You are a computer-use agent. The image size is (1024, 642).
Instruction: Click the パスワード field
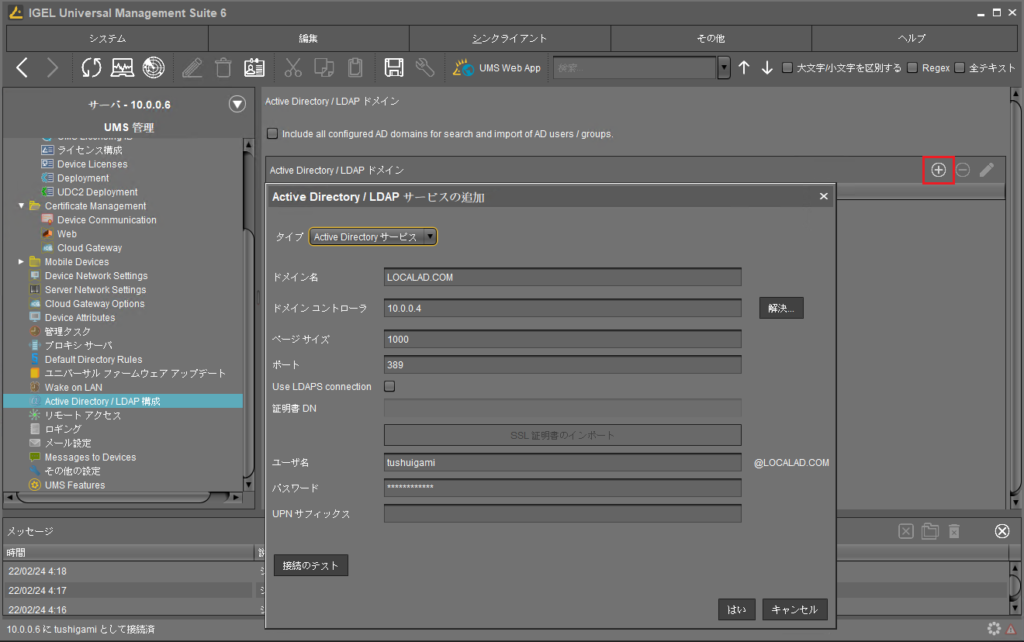click(x=562, y=488)
